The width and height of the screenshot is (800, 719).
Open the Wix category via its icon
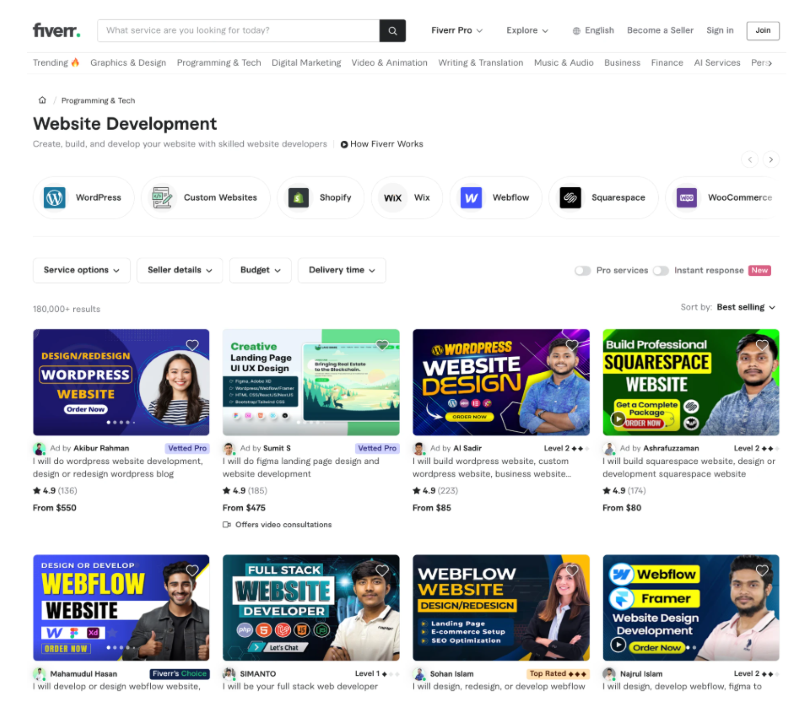tap(392, 197)
